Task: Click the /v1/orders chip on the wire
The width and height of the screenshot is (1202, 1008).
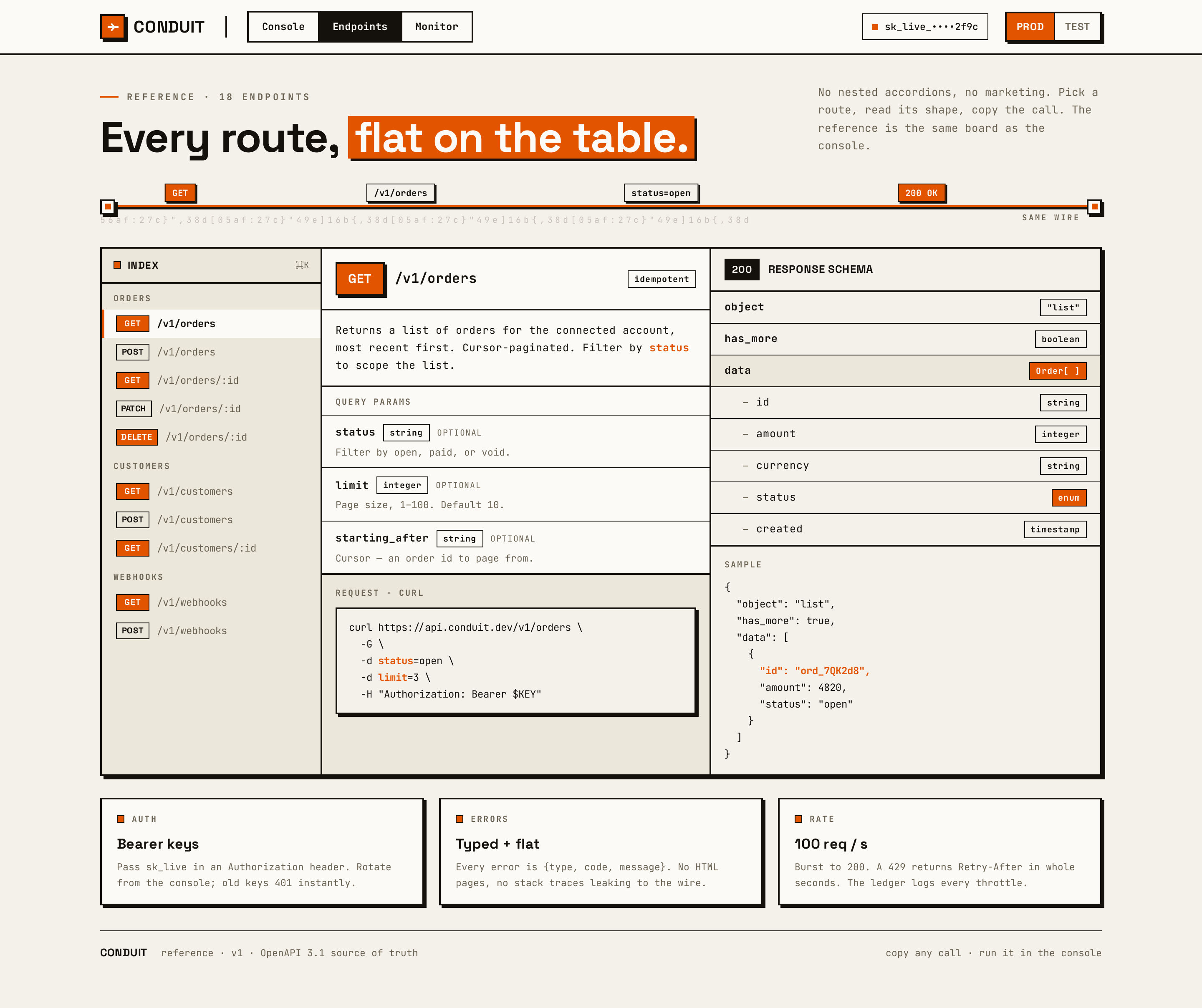Action: [x=401, y=193]
